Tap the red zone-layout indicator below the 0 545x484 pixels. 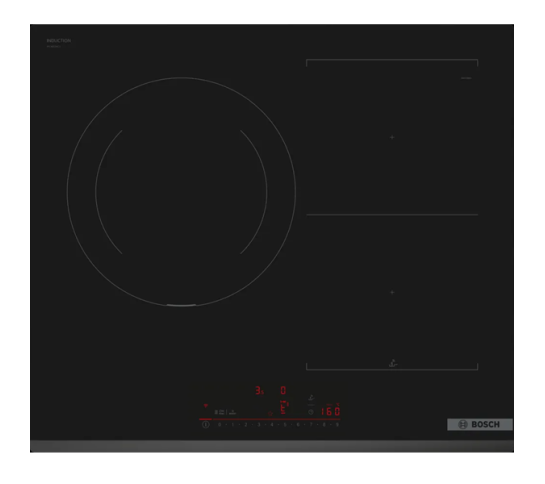[284, 407]
